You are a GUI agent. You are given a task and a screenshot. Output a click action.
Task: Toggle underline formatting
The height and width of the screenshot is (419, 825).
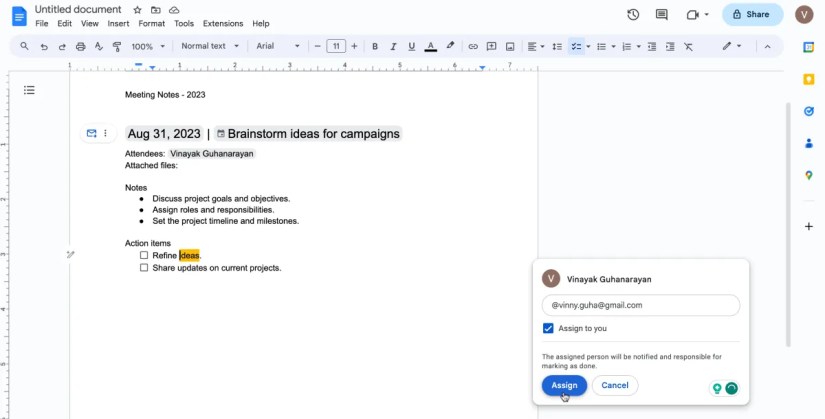click(x=411, y=47)
